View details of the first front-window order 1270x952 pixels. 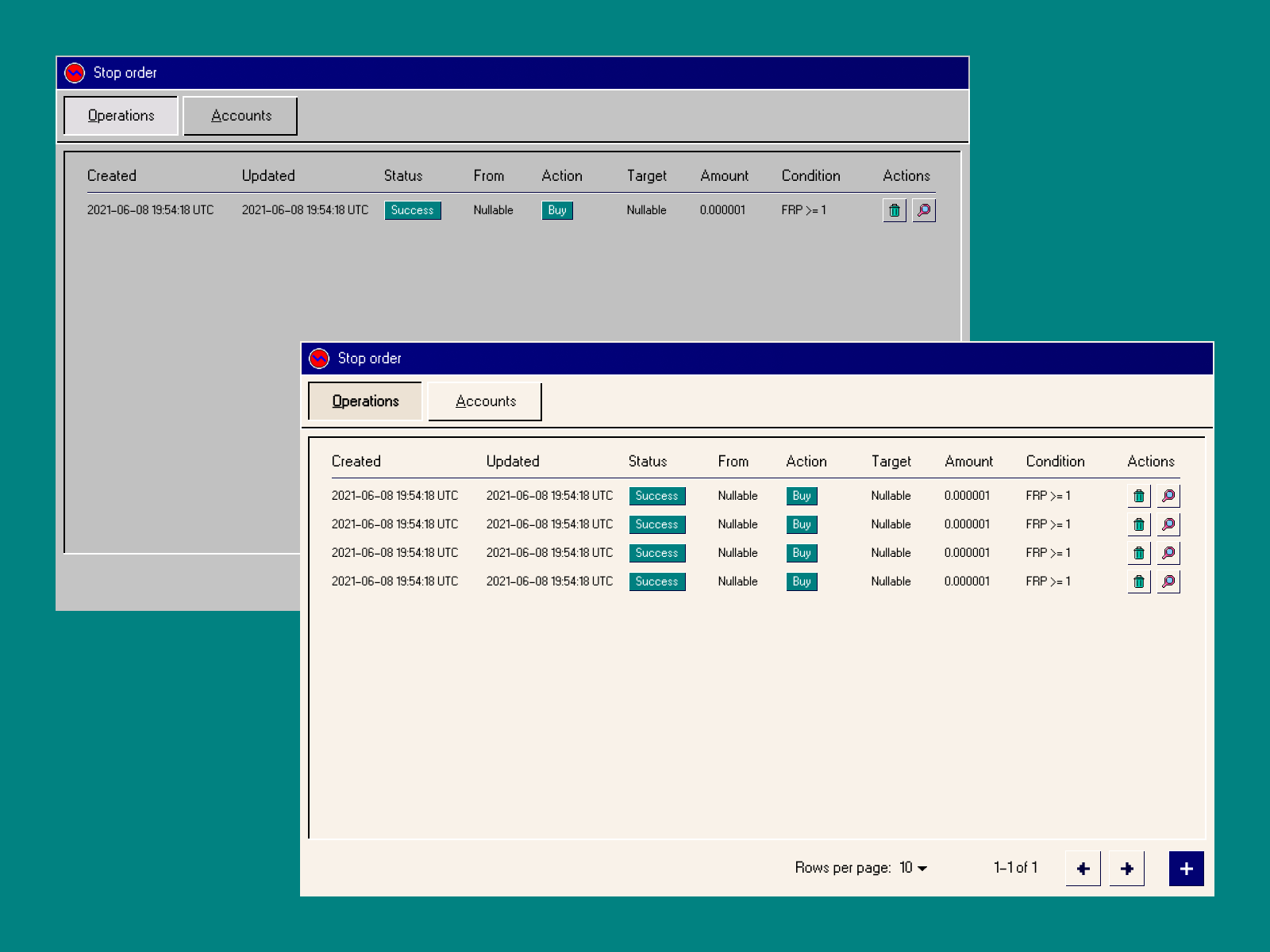coord(1168,496)
